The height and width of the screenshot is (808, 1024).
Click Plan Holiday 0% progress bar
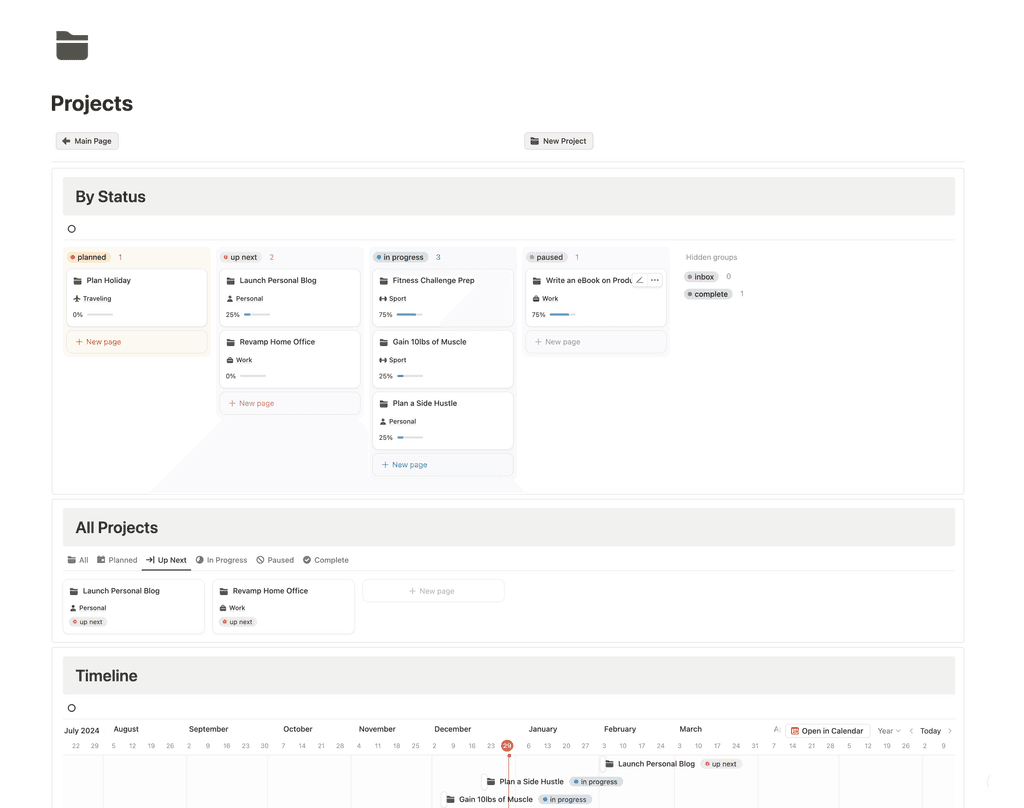pos(100,315)
